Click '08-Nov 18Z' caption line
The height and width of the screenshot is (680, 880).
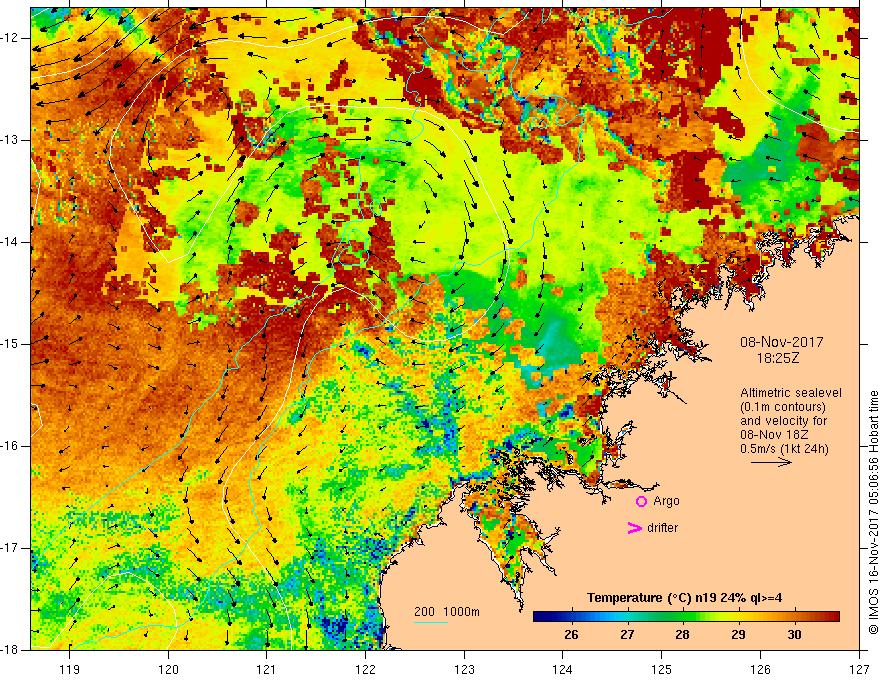coord(776,435)
